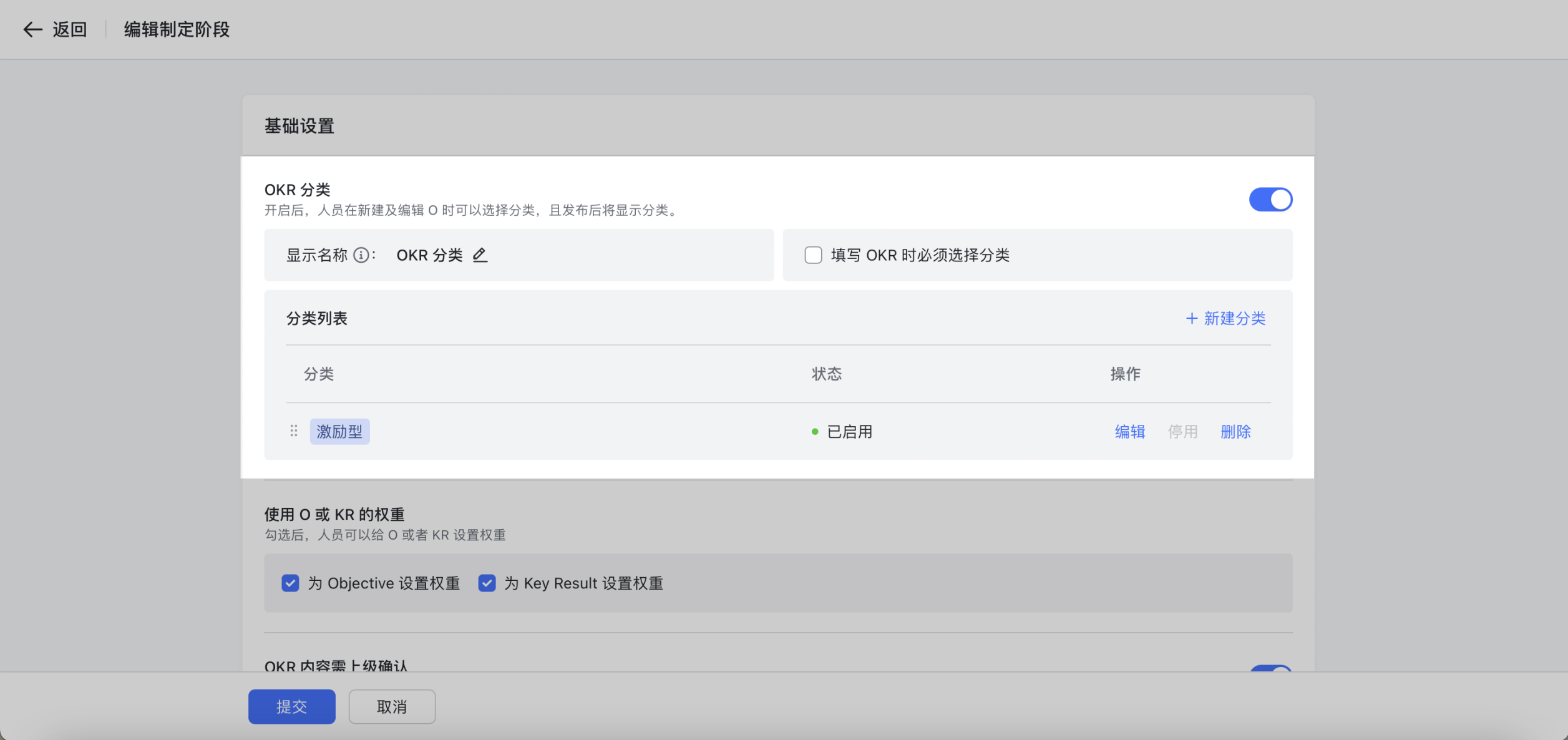Click the info icon beside 显示名称

coord(361,255)
